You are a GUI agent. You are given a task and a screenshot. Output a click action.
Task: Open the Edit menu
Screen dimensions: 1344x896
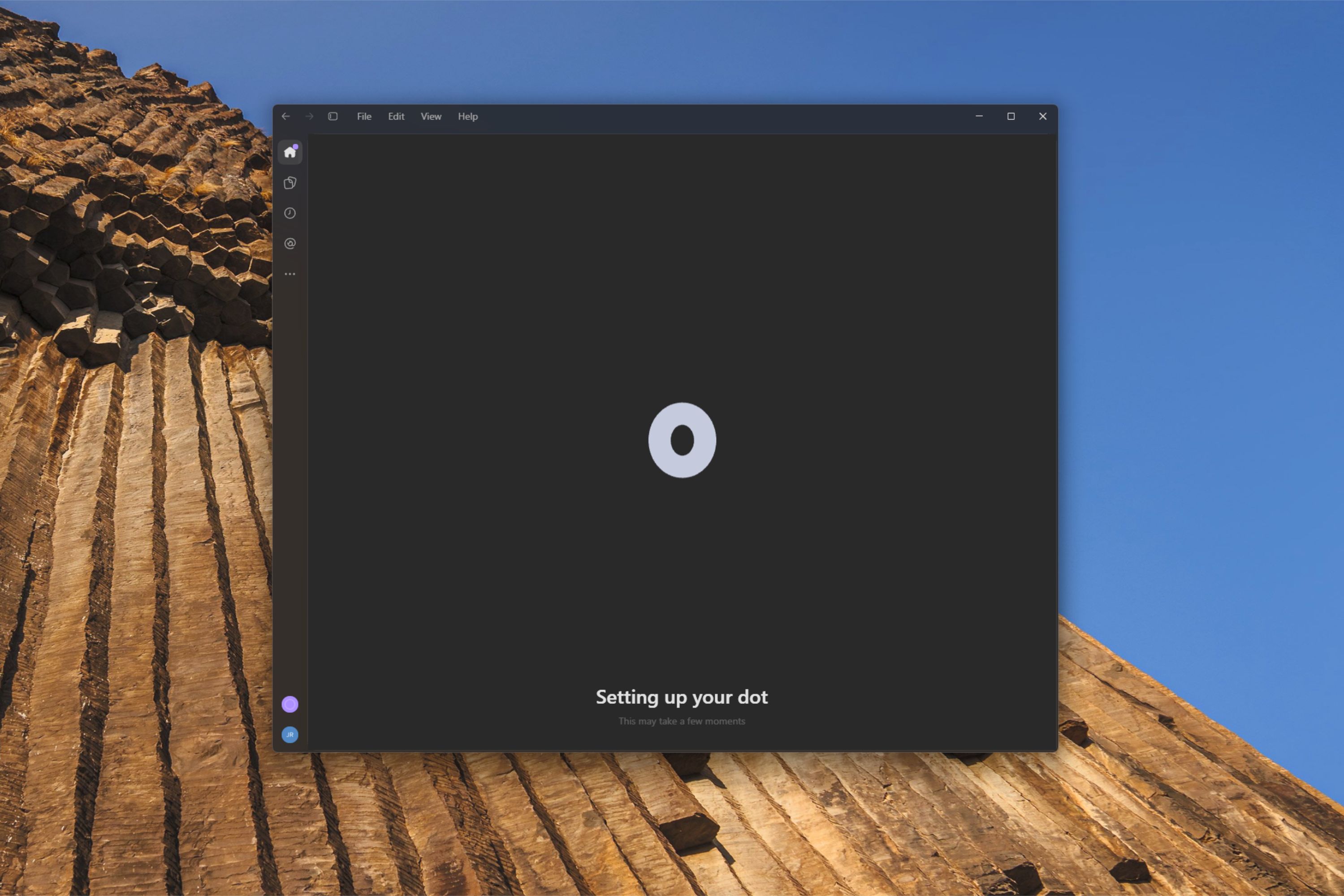pyautogui.click(x=396, y=116)
